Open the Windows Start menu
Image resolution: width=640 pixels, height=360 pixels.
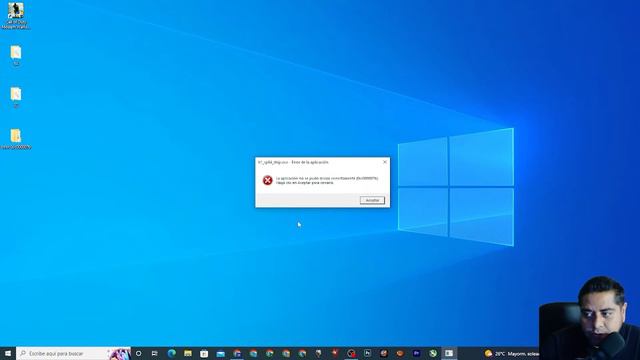(x=8, y=353)
